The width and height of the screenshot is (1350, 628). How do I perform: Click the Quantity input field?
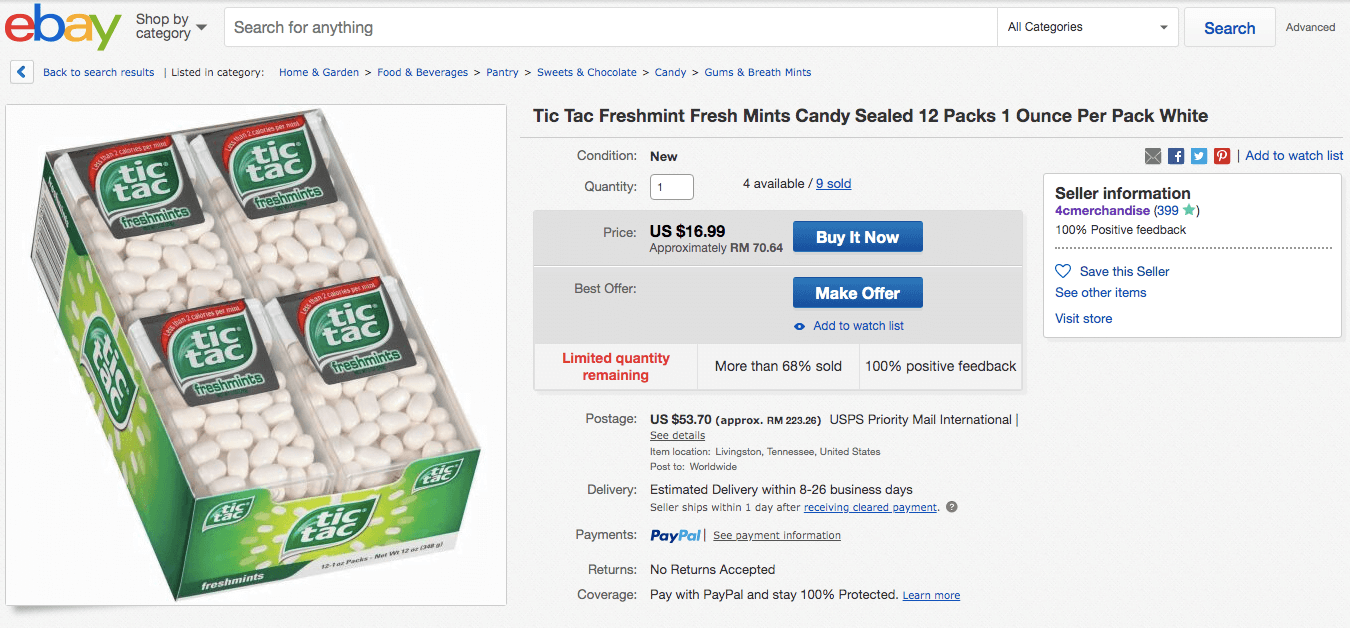click(x=671, y=187)
